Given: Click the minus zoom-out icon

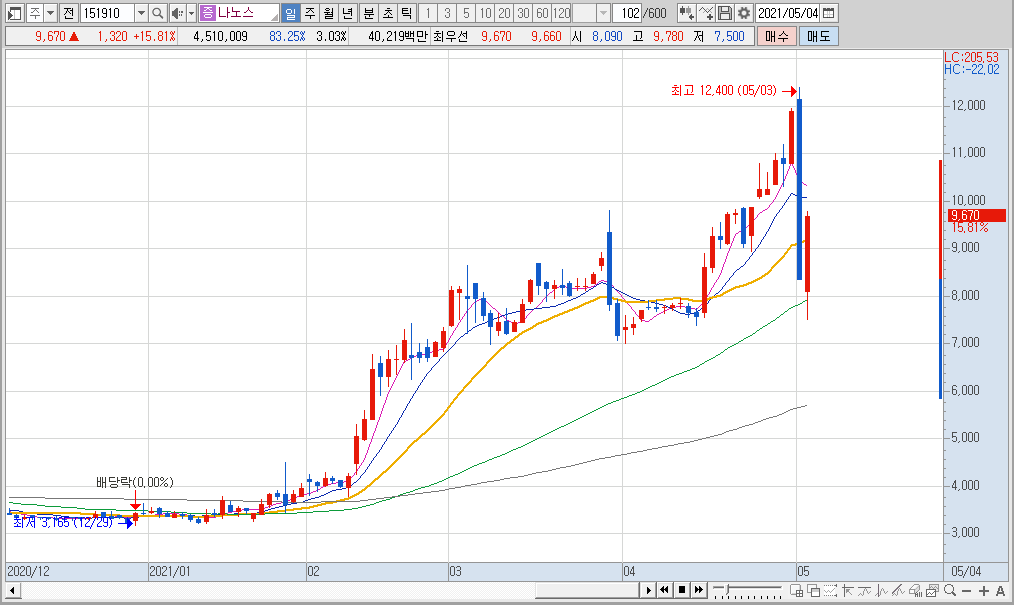Looking at the screenshot, I should pos(966,591).
